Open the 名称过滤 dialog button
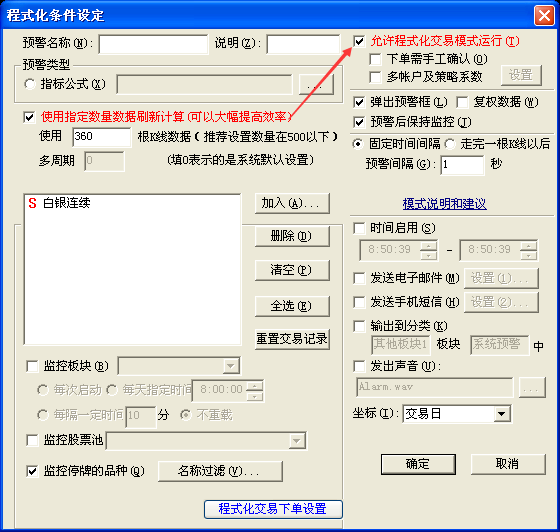 coord(220,471)
